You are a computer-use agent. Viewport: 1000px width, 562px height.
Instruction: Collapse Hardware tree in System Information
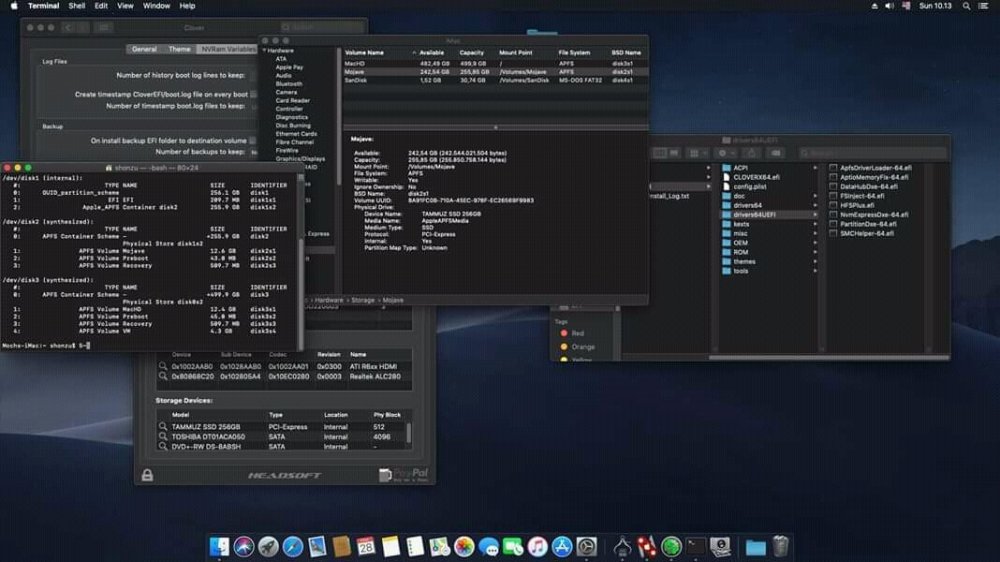[265, 50]
